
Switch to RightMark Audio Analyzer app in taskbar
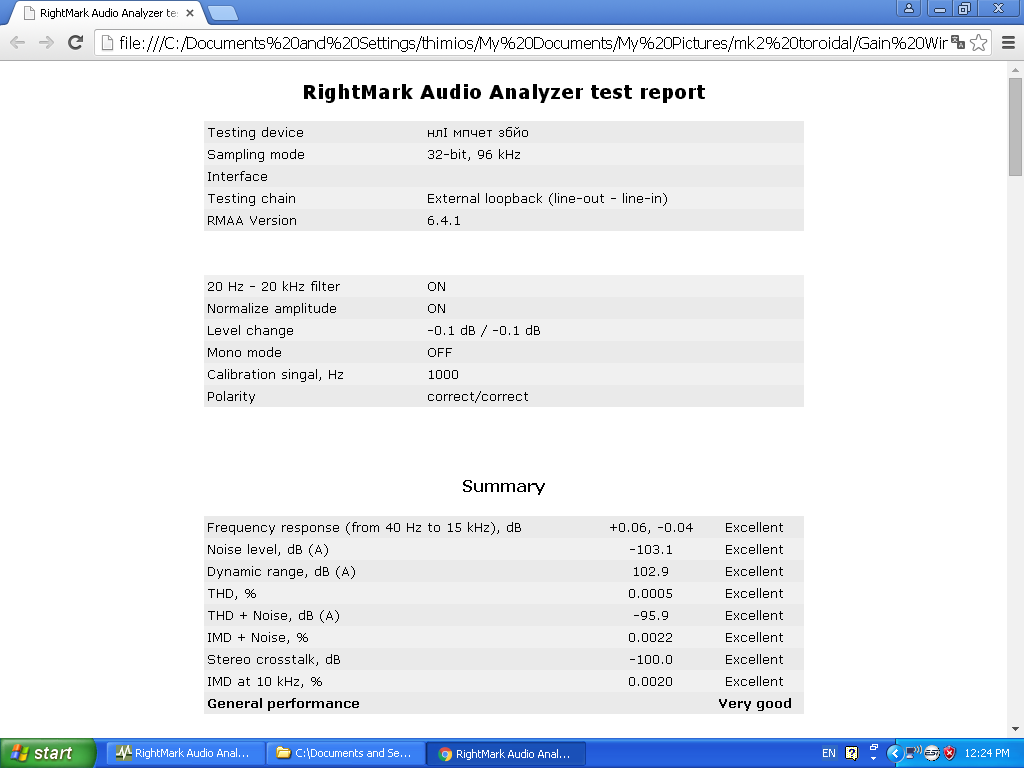(185, 753)
